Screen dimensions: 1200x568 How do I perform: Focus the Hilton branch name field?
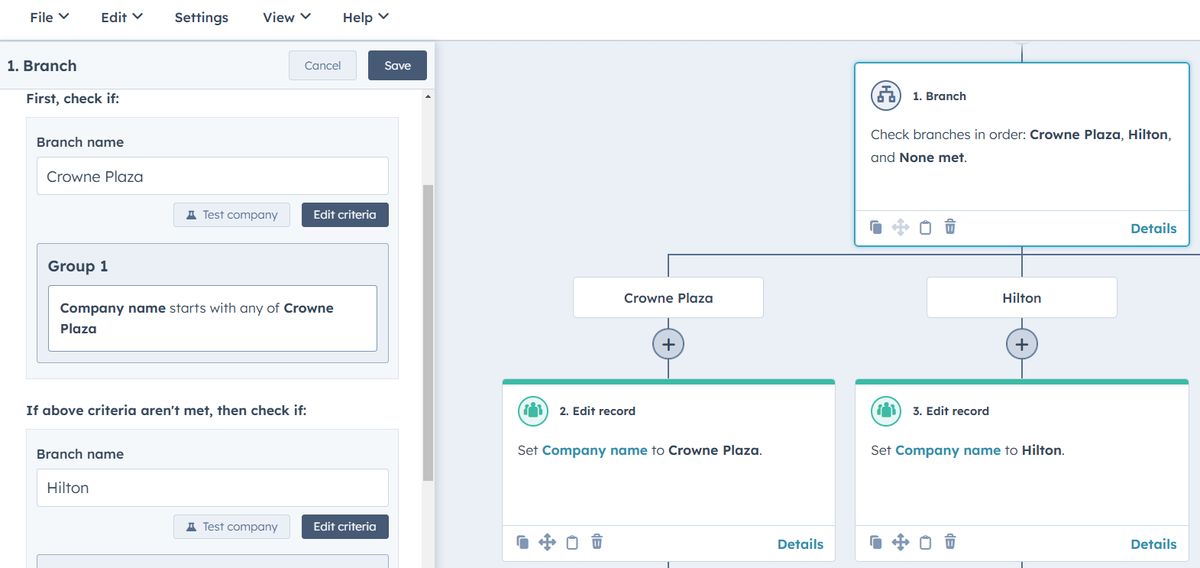[212, 488]
